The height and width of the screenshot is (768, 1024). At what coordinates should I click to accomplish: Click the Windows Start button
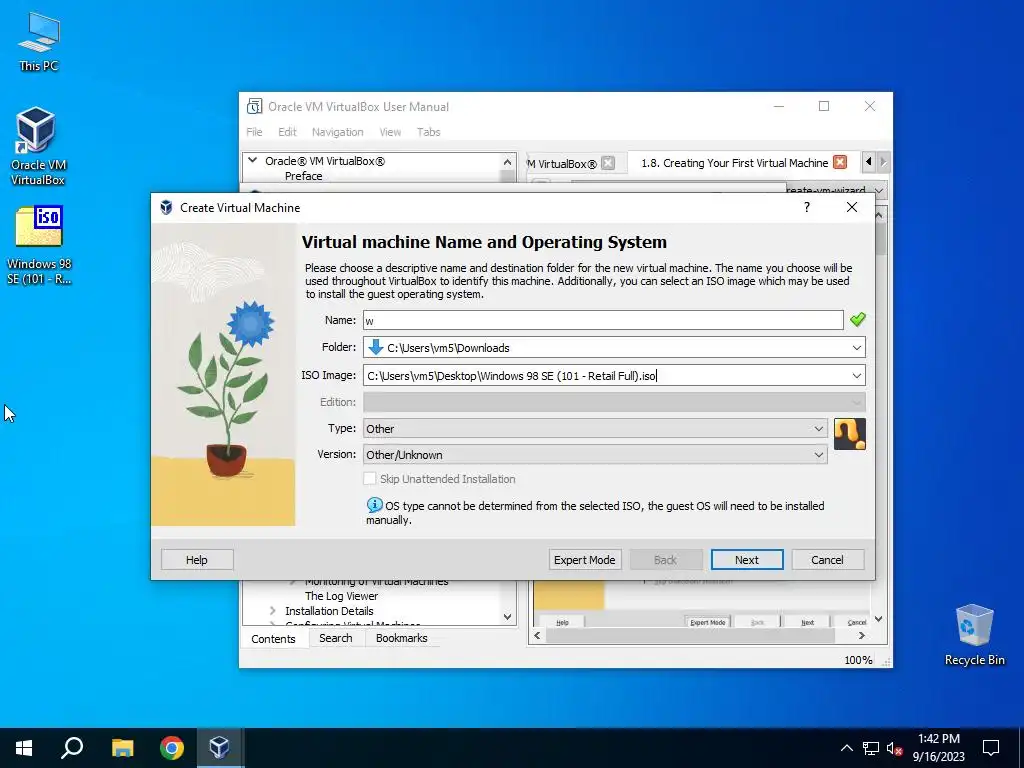[x=24, y=748]
